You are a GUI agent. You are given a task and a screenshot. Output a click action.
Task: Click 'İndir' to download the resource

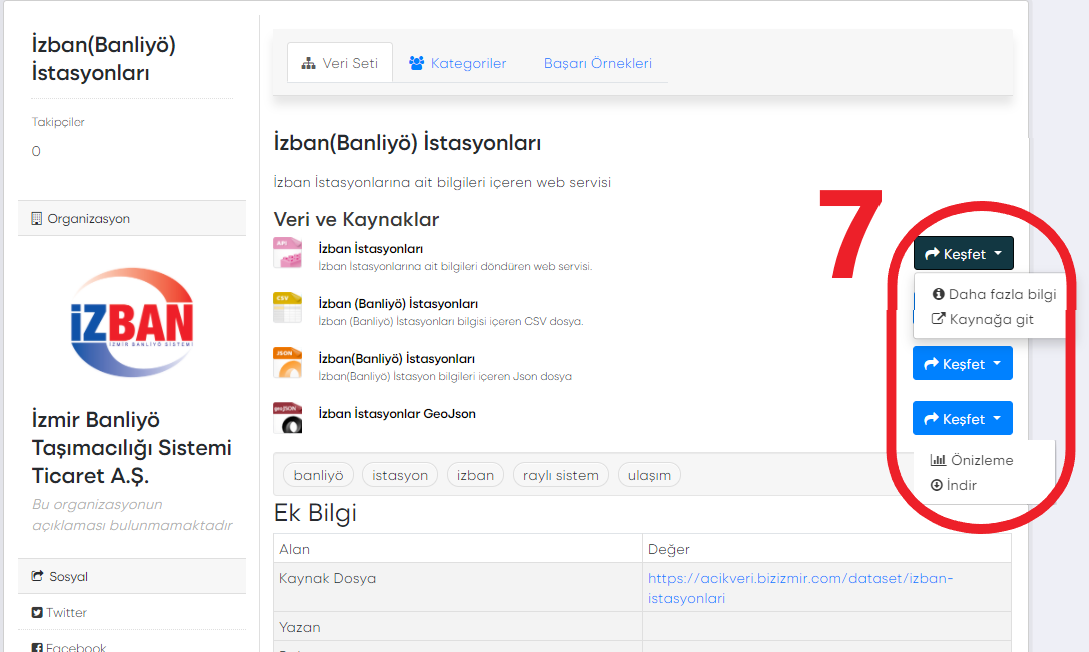(x=954, y=485)
